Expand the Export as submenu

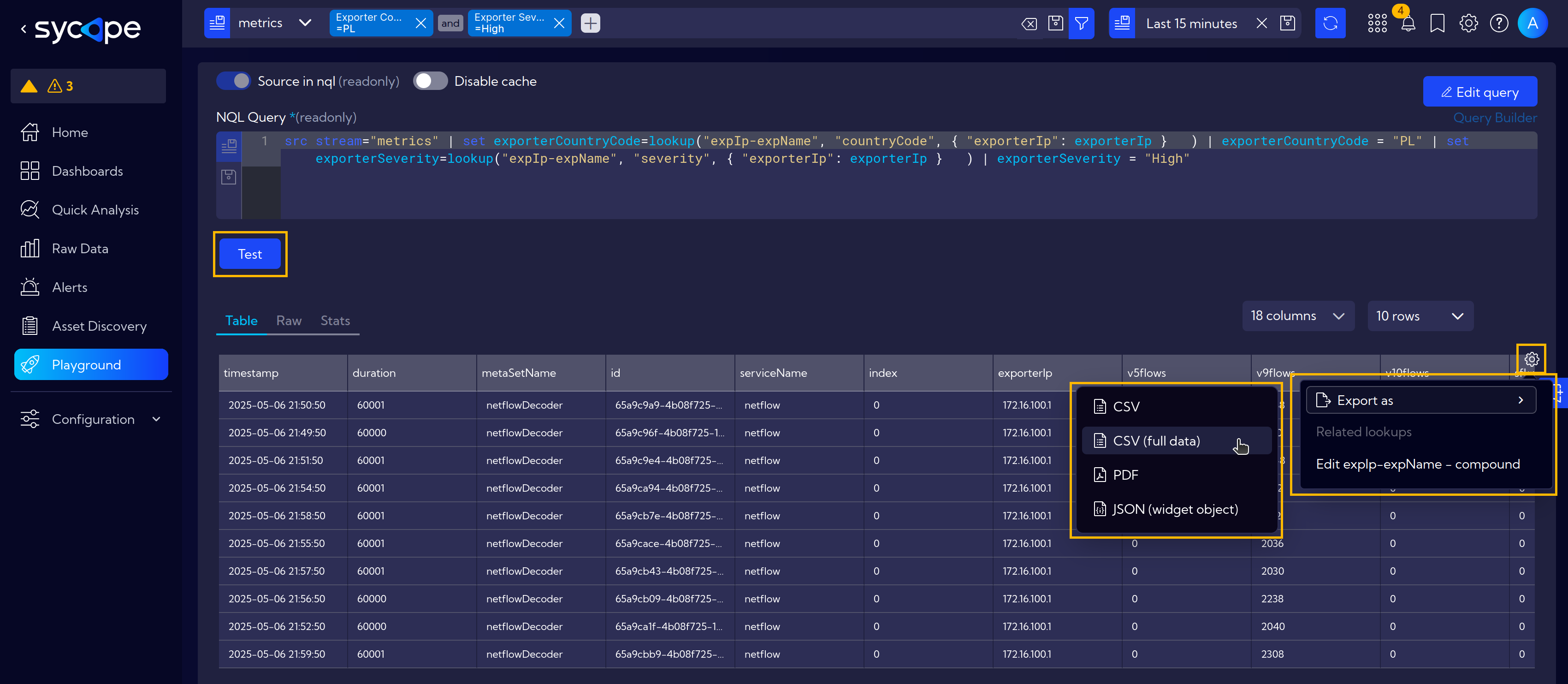pyautogui.click(x=1420, y=400)
